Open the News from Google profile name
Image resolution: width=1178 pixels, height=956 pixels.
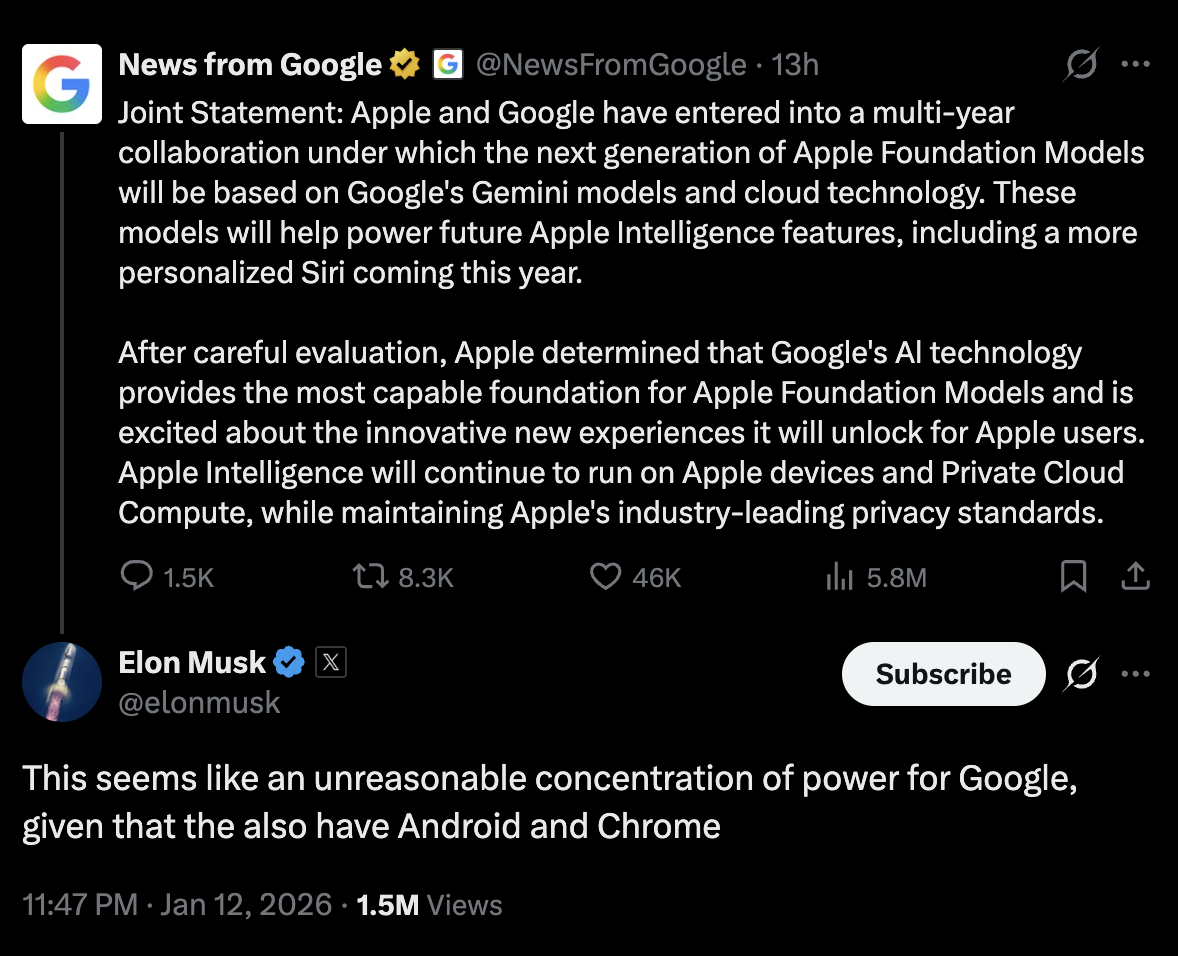tap(250, 65)
